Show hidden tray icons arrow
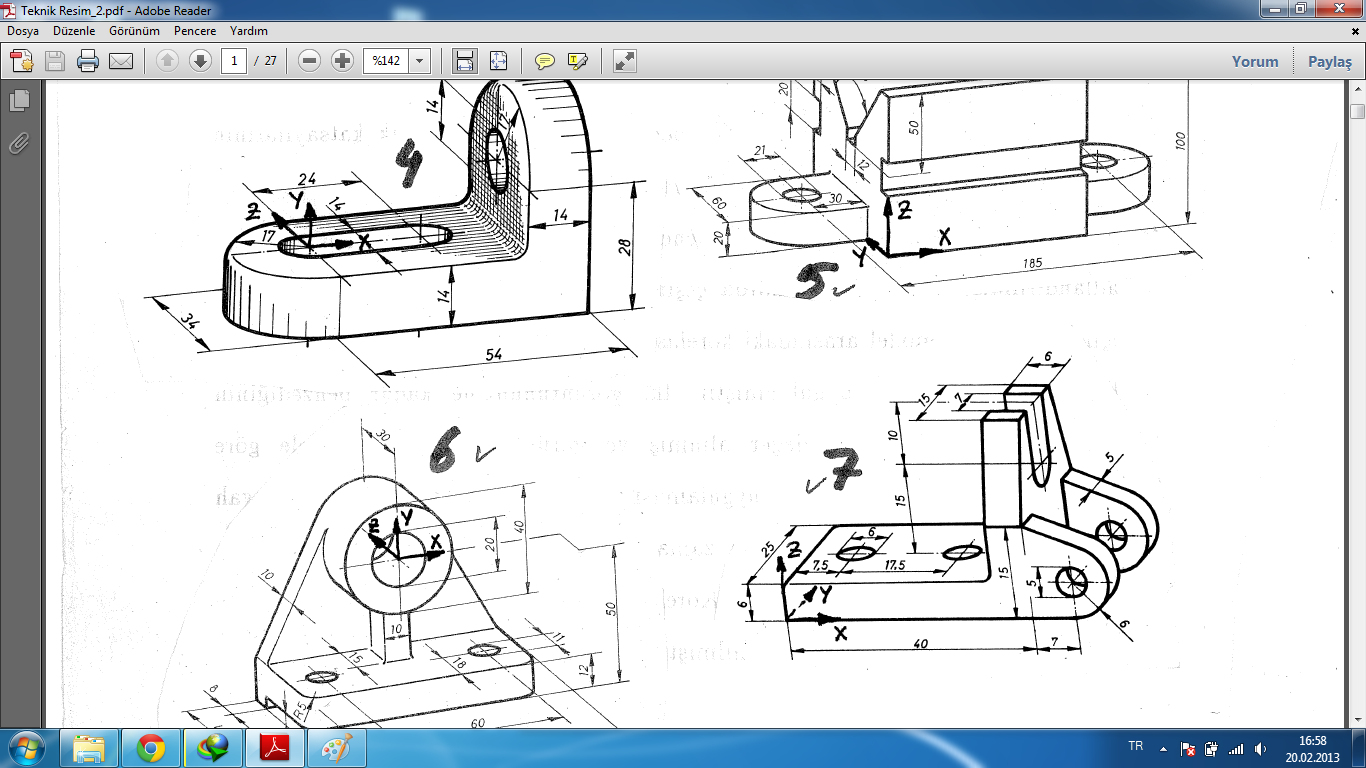The height and width of the screenshot is (768, 1366). 1163,748
